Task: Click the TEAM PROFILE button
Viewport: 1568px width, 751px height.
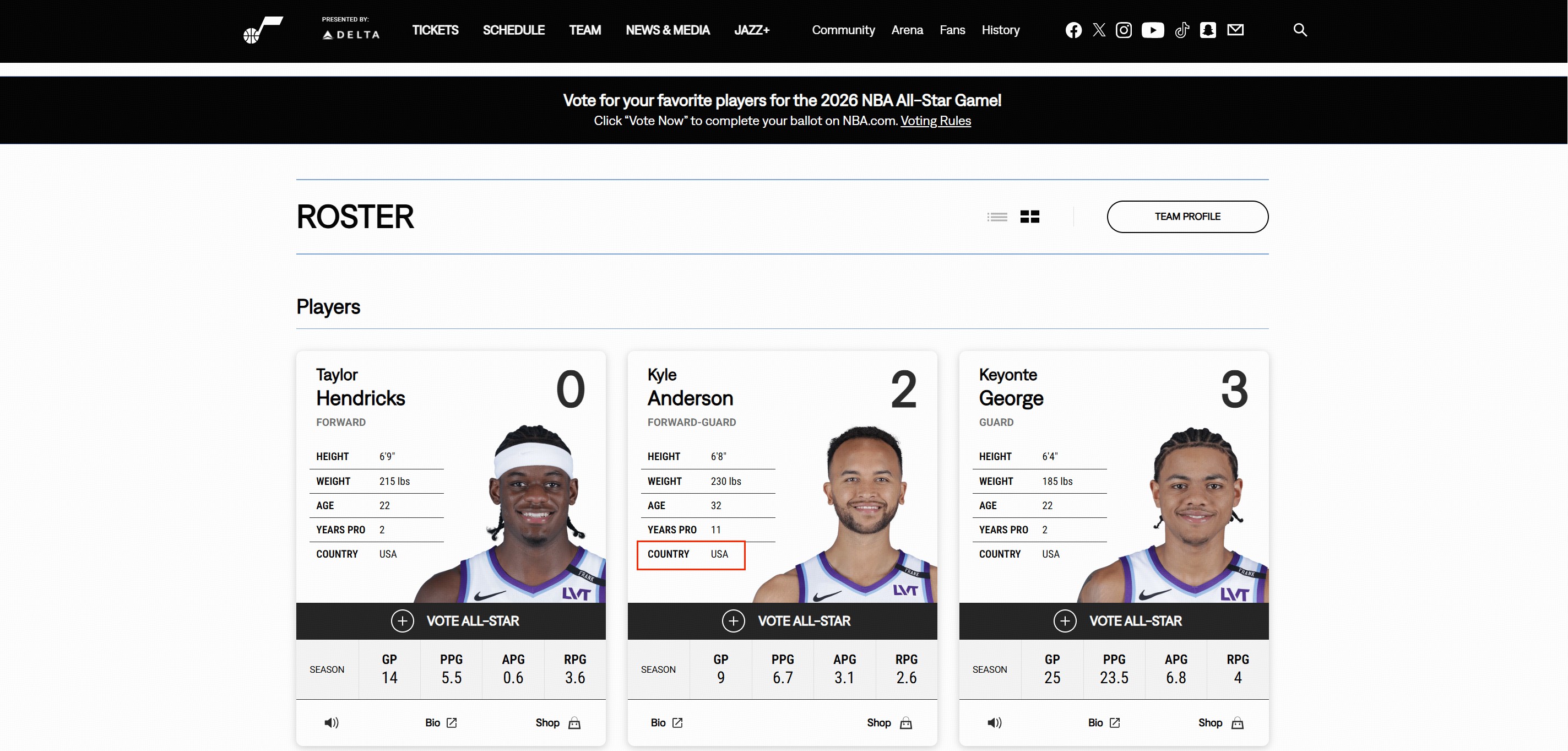Action: tap(1187, 217)
